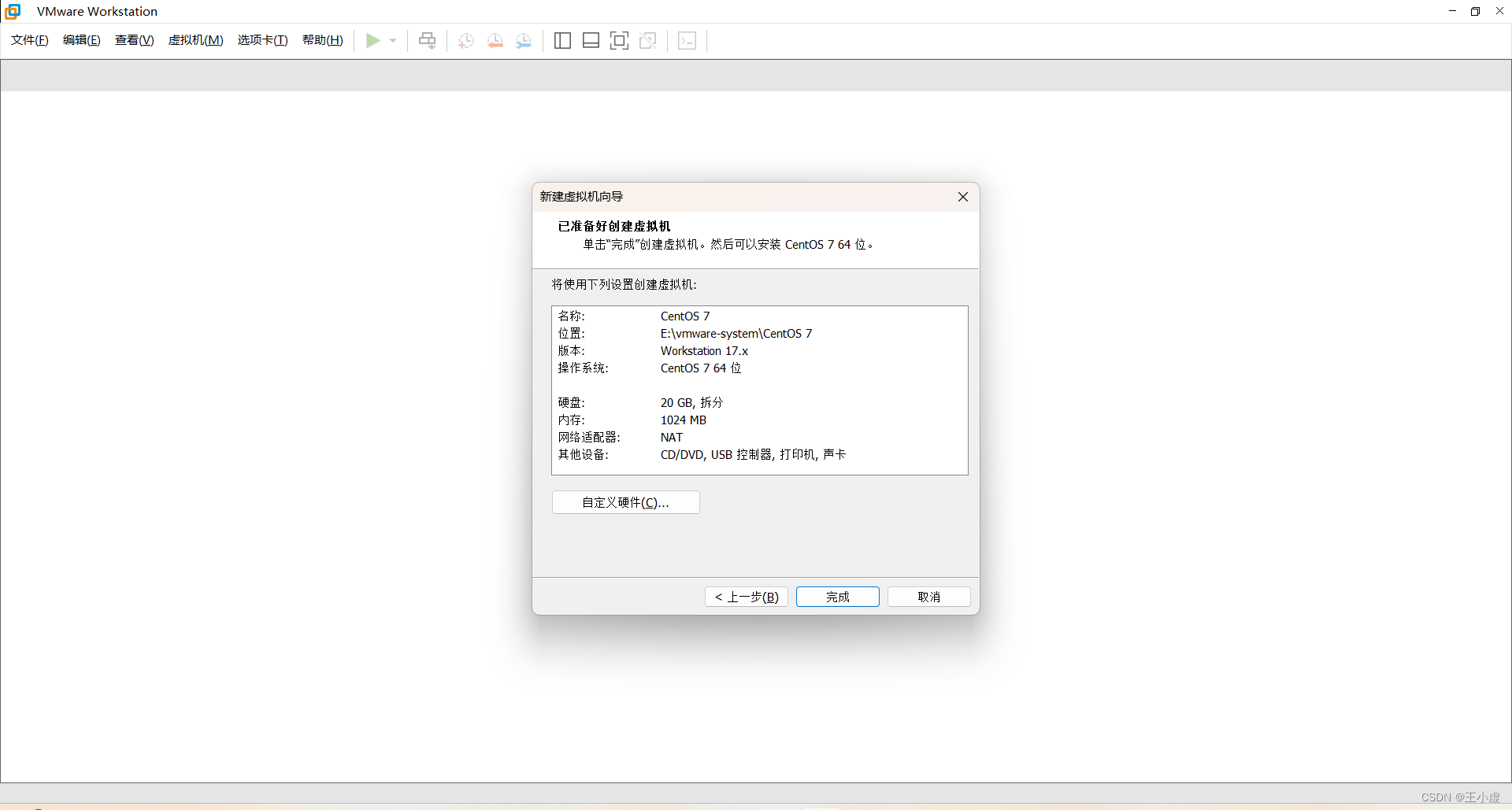1512x810 pixels.
Task: Select the NAT network adapter value
Action: tap(672, 438)
